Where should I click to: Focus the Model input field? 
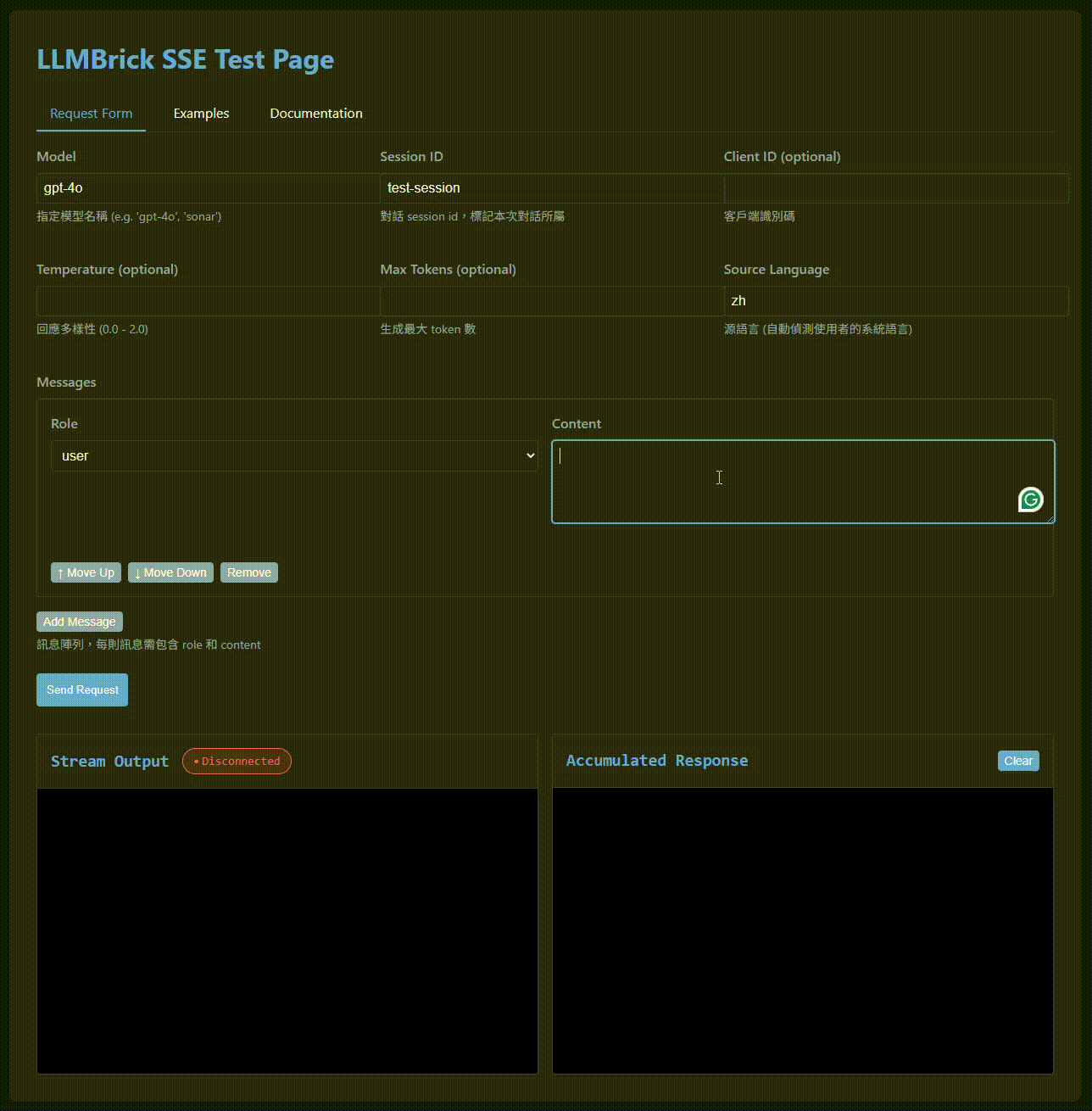point(208,188)
